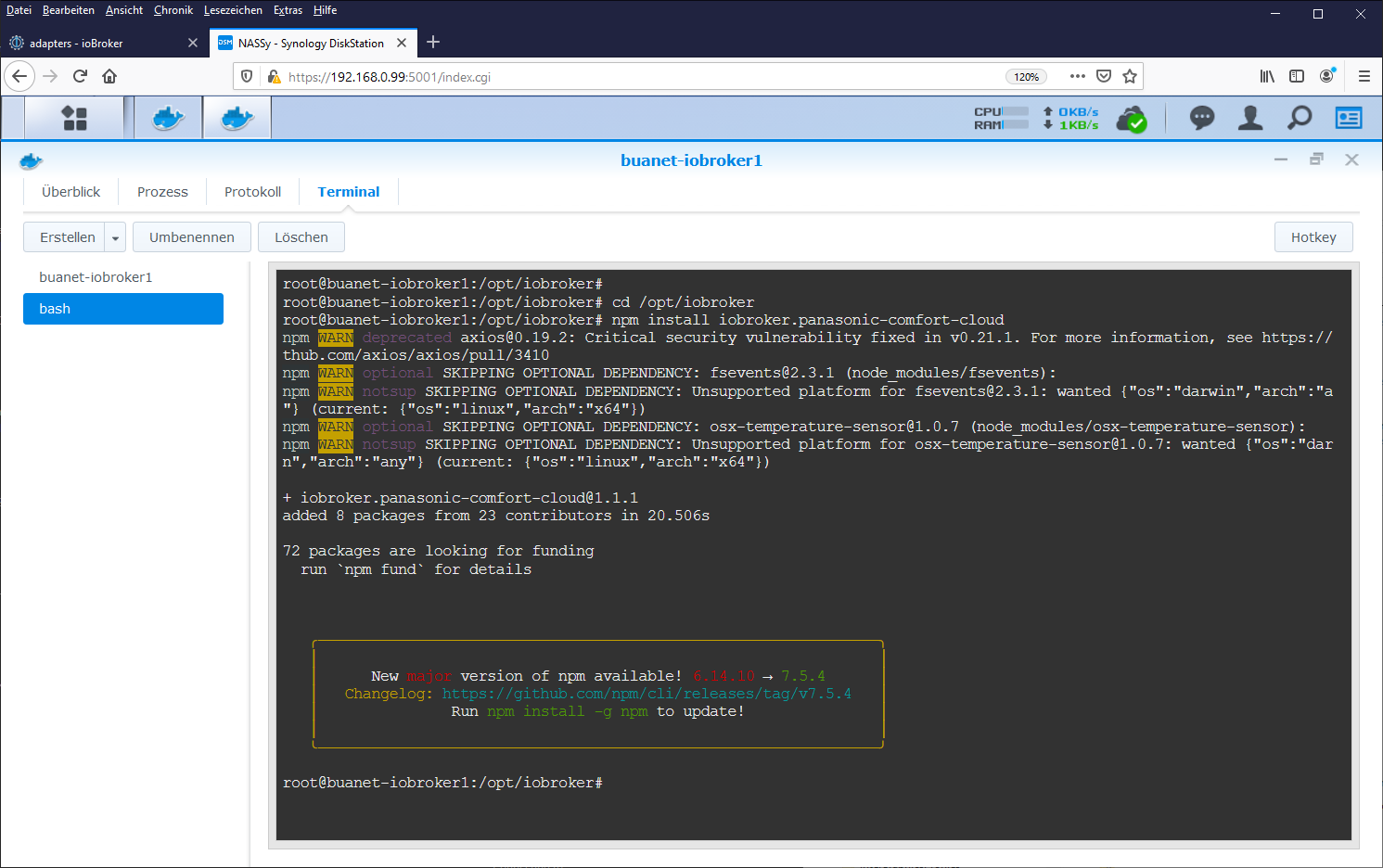Click the Firefox forward arrow
Image resolution: width=1383 pixels, height=868 pixels.
click(x=50, y=76)
